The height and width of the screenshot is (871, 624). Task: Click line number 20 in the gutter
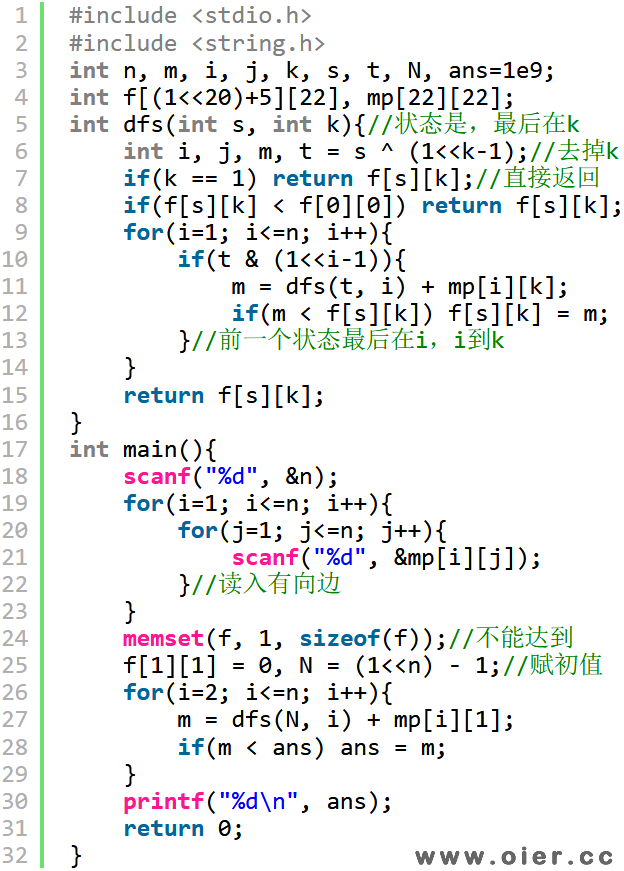[14, 530]
